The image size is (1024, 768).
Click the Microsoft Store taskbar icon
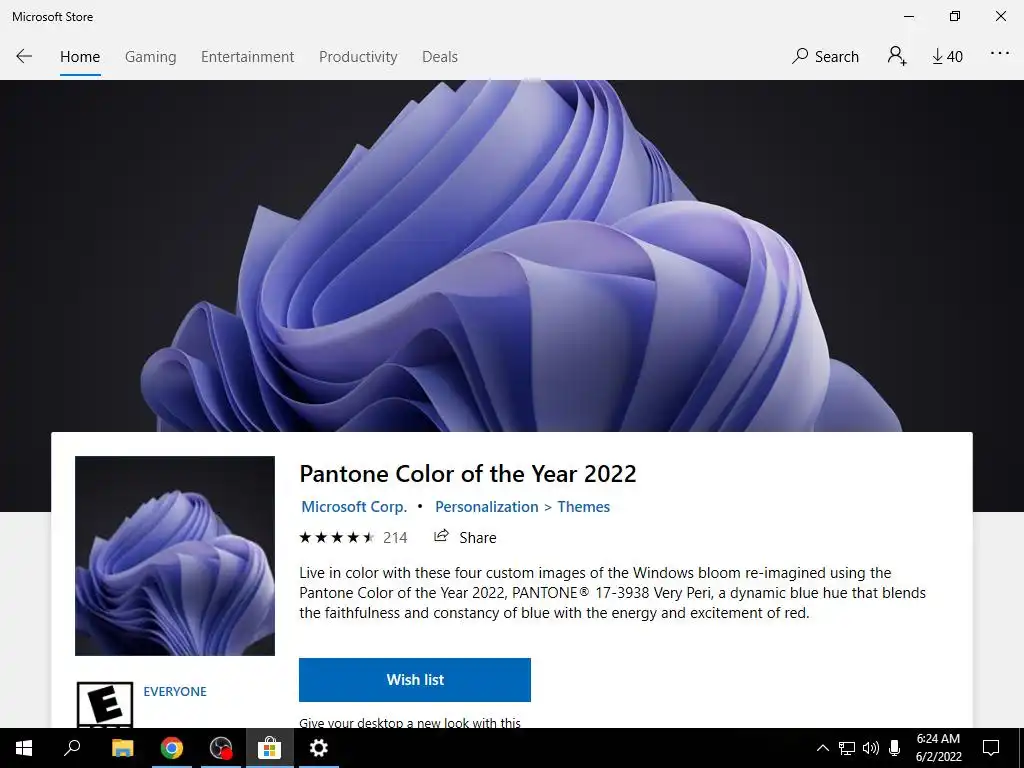click(269, 748)
